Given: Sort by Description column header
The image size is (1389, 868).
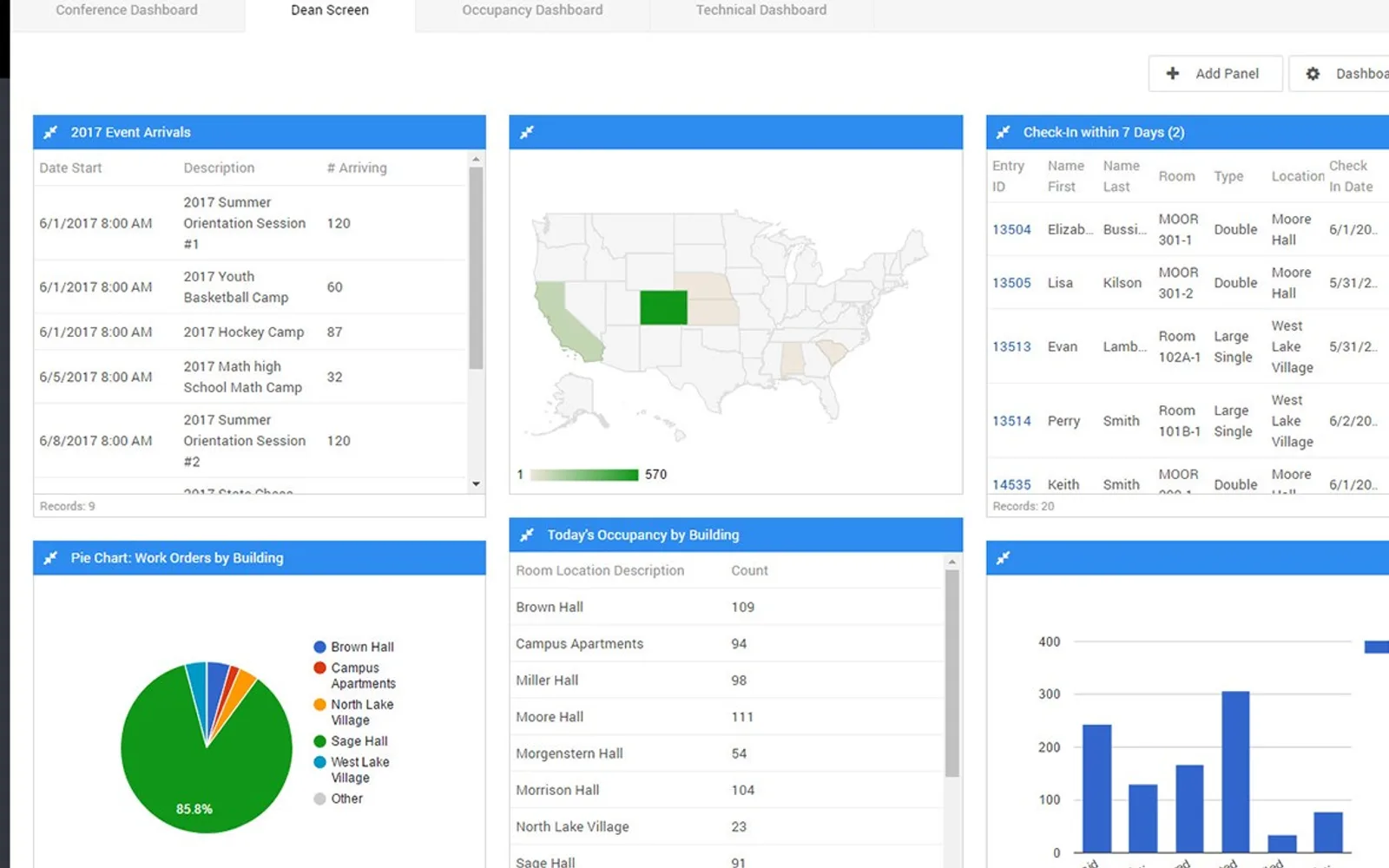Looking at the screenshot, I should 219,168.
